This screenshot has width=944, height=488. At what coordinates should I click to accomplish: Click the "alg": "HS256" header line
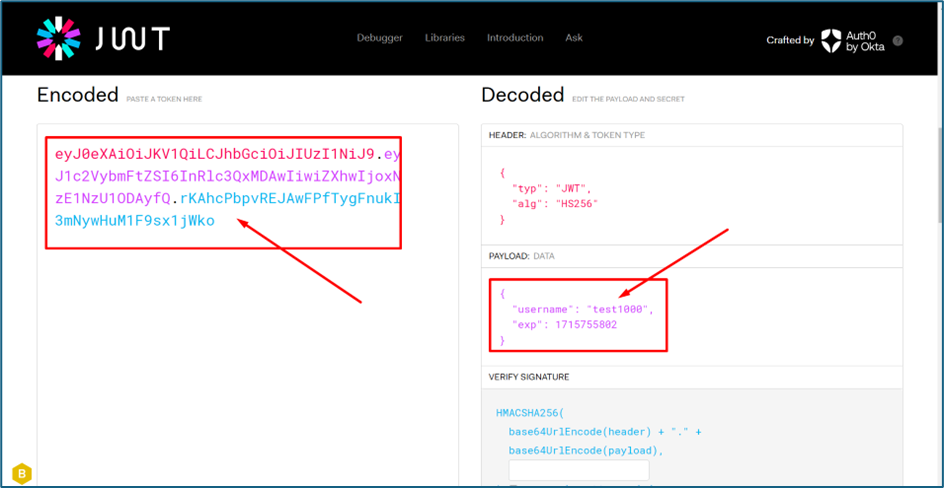tap(553, 203)
